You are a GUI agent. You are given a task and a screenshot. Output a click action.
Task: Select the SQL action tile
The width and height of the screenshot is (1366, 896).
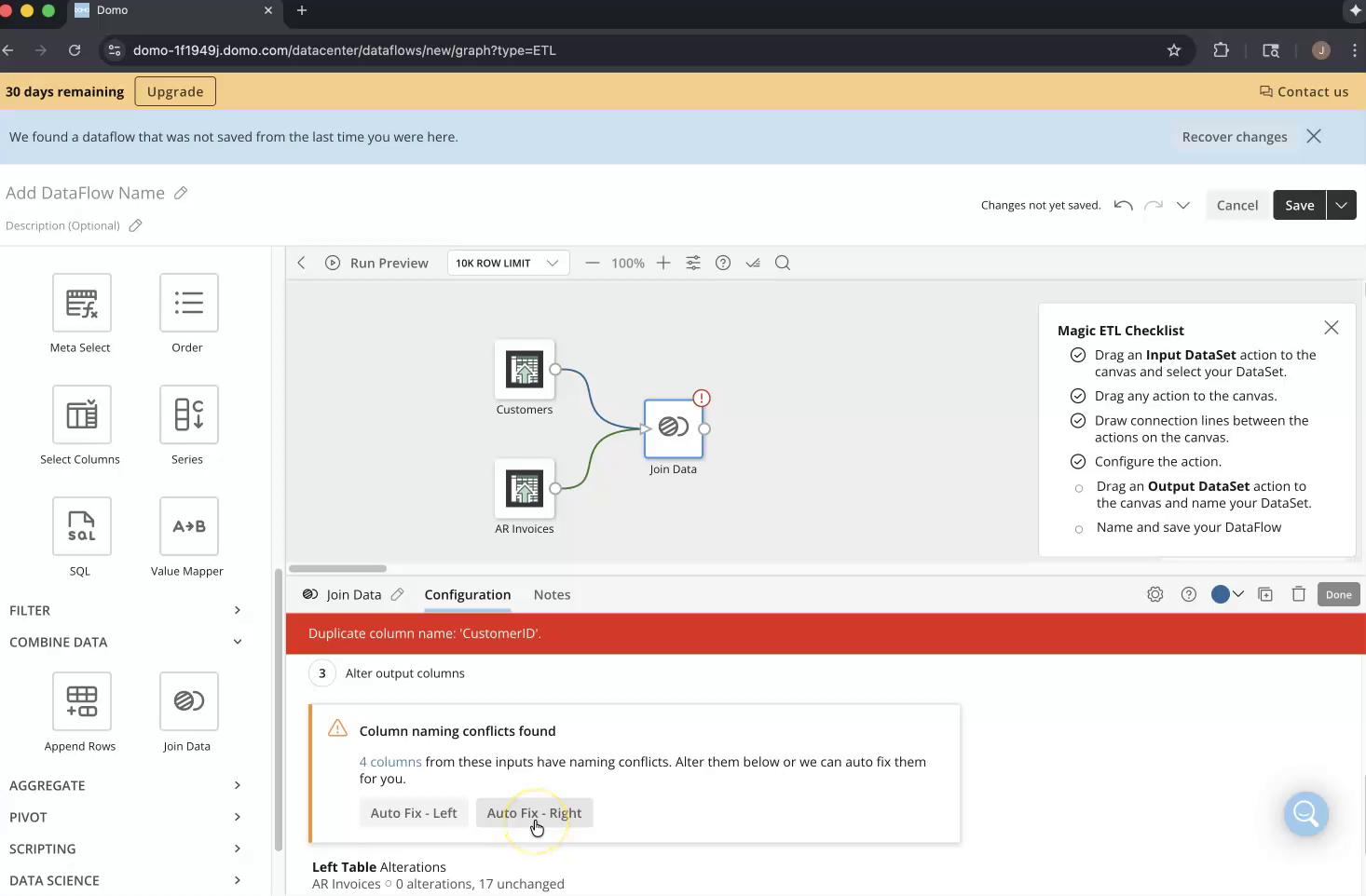pyautogui.click(x=81, y=526)
